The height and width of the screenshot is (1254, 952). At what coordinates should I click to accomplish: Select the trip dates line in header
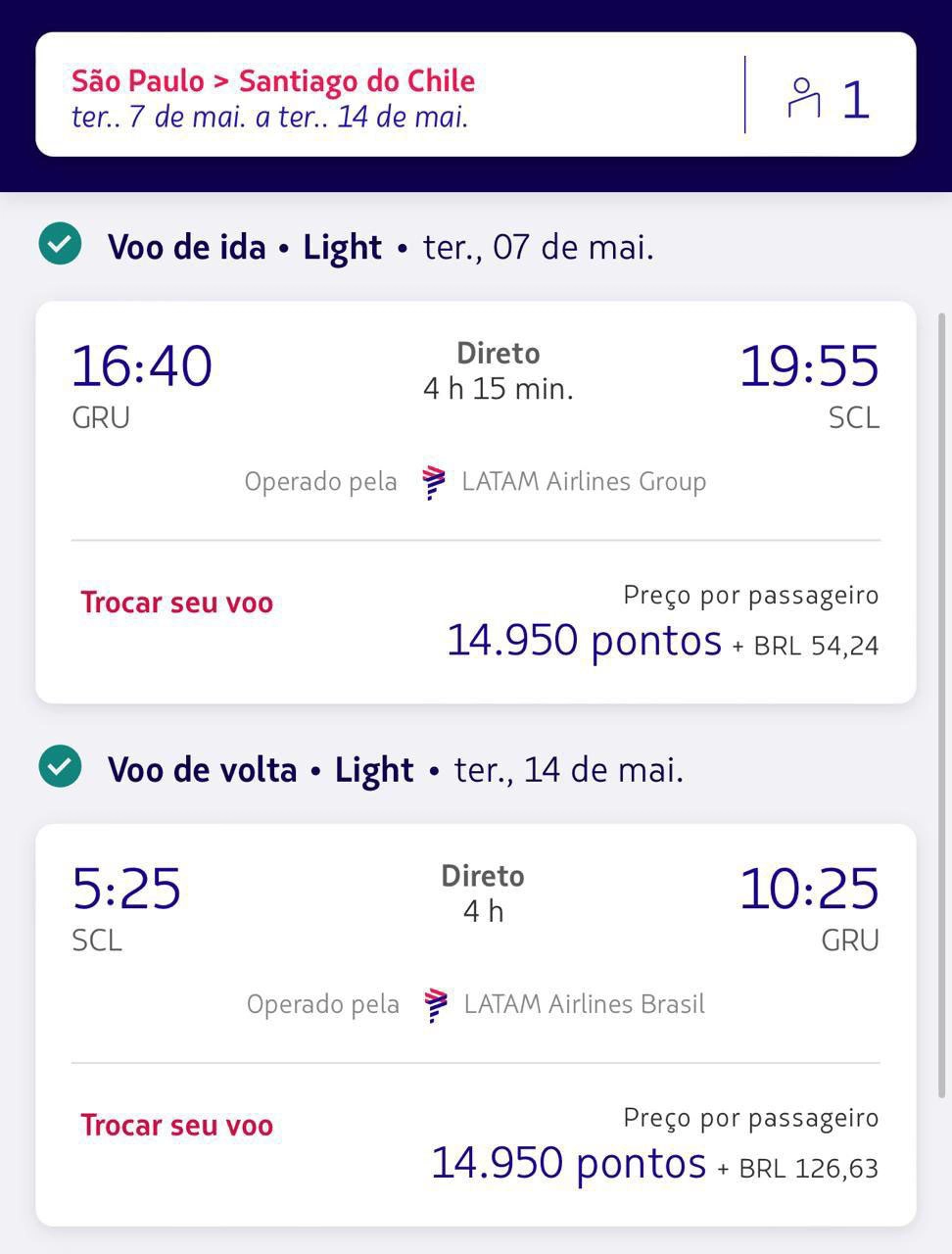coord(270,118)
